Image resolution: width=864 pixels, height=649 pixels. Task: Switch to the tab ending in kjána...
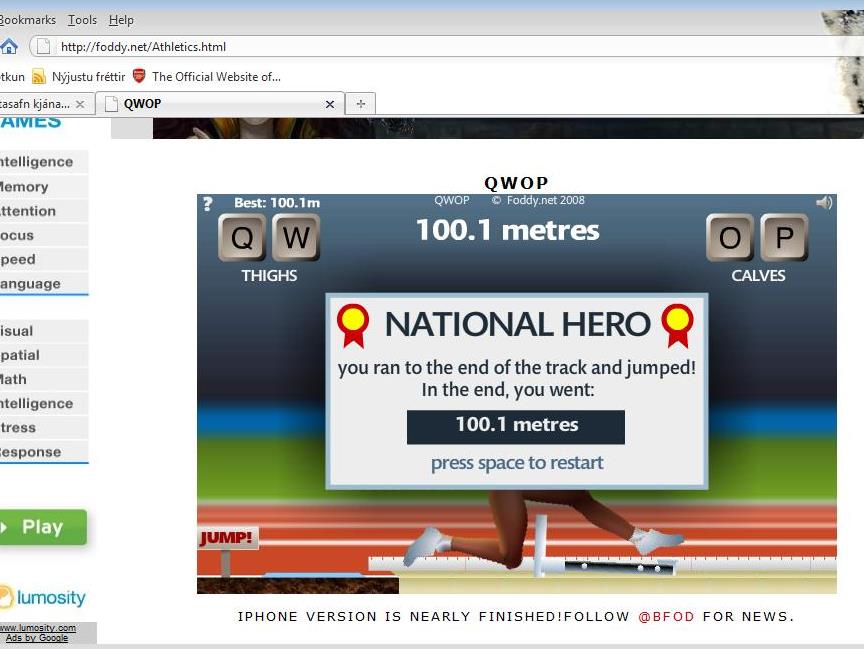(47, 104)
